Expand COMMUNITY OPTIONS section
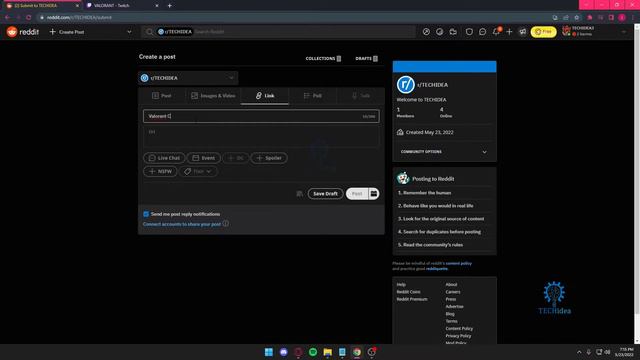 click(x=444, y=152)
